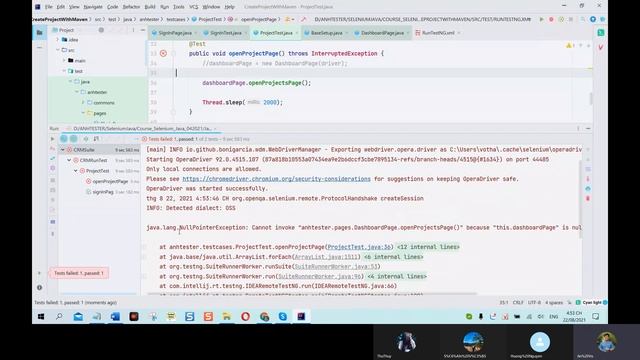
Task: Collapse the src folder
Action: 58,50
